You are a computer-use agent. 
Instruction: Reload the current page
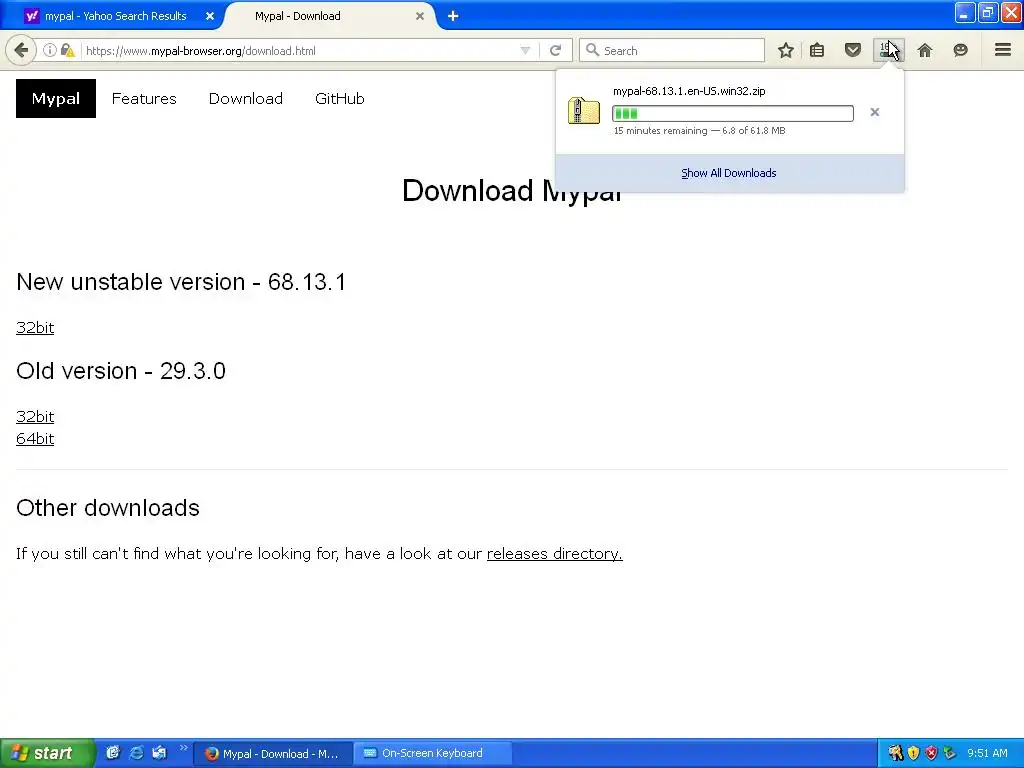555,50
